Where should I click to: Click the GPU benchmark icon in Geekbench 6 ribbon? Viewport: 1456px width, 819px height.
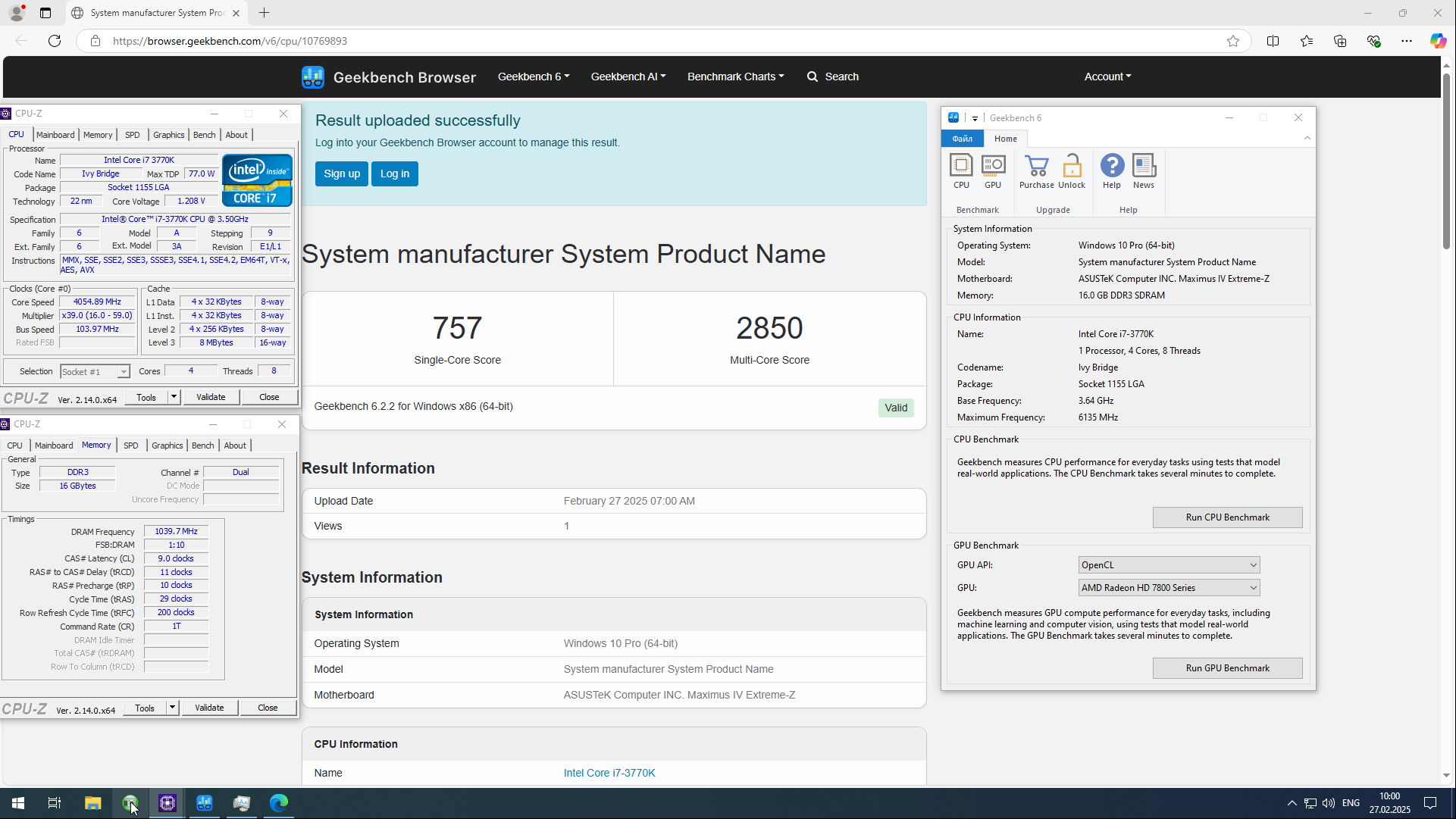click(993, 171)
